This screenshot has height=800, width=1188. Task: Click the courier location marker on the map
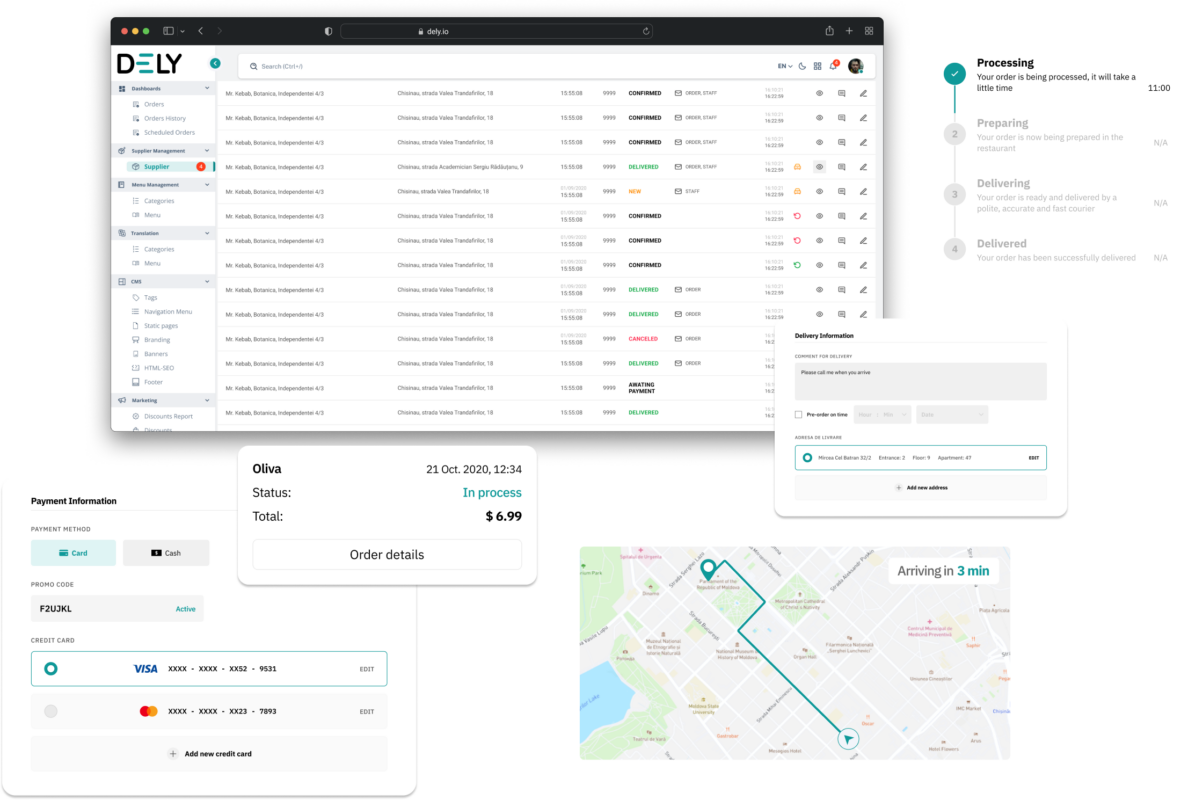848,739
